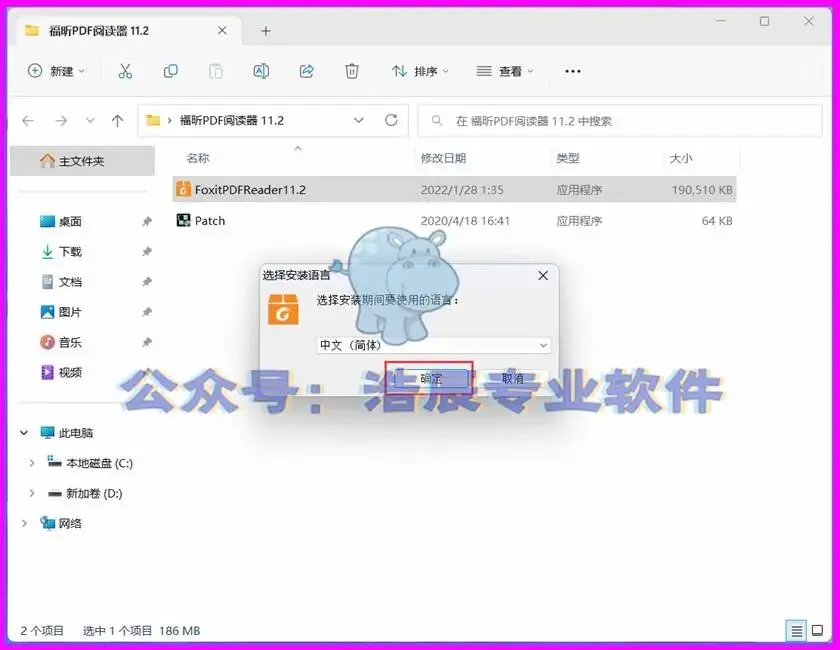Sort by 修改日期 column header
The height and width of the screenshot is (650, 840).
443,158
